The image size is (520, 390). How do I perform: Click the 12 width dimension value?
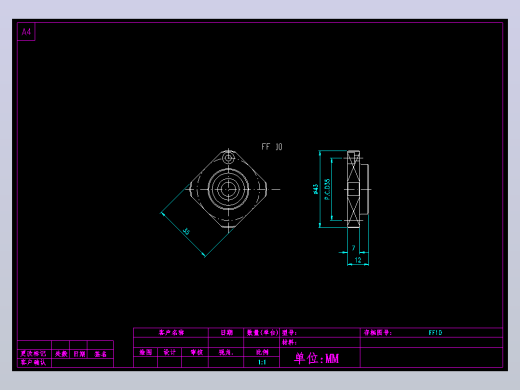point(358,260)
